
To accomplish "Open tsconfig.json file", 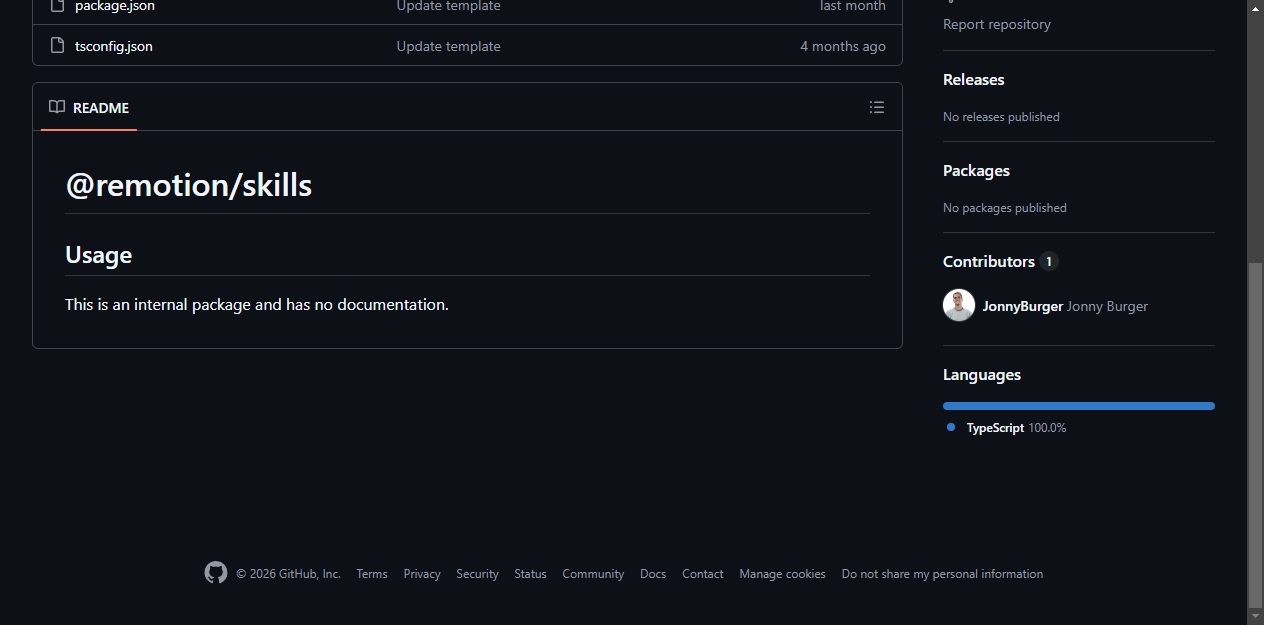I will pyautogui.click(x=114, y=46).
